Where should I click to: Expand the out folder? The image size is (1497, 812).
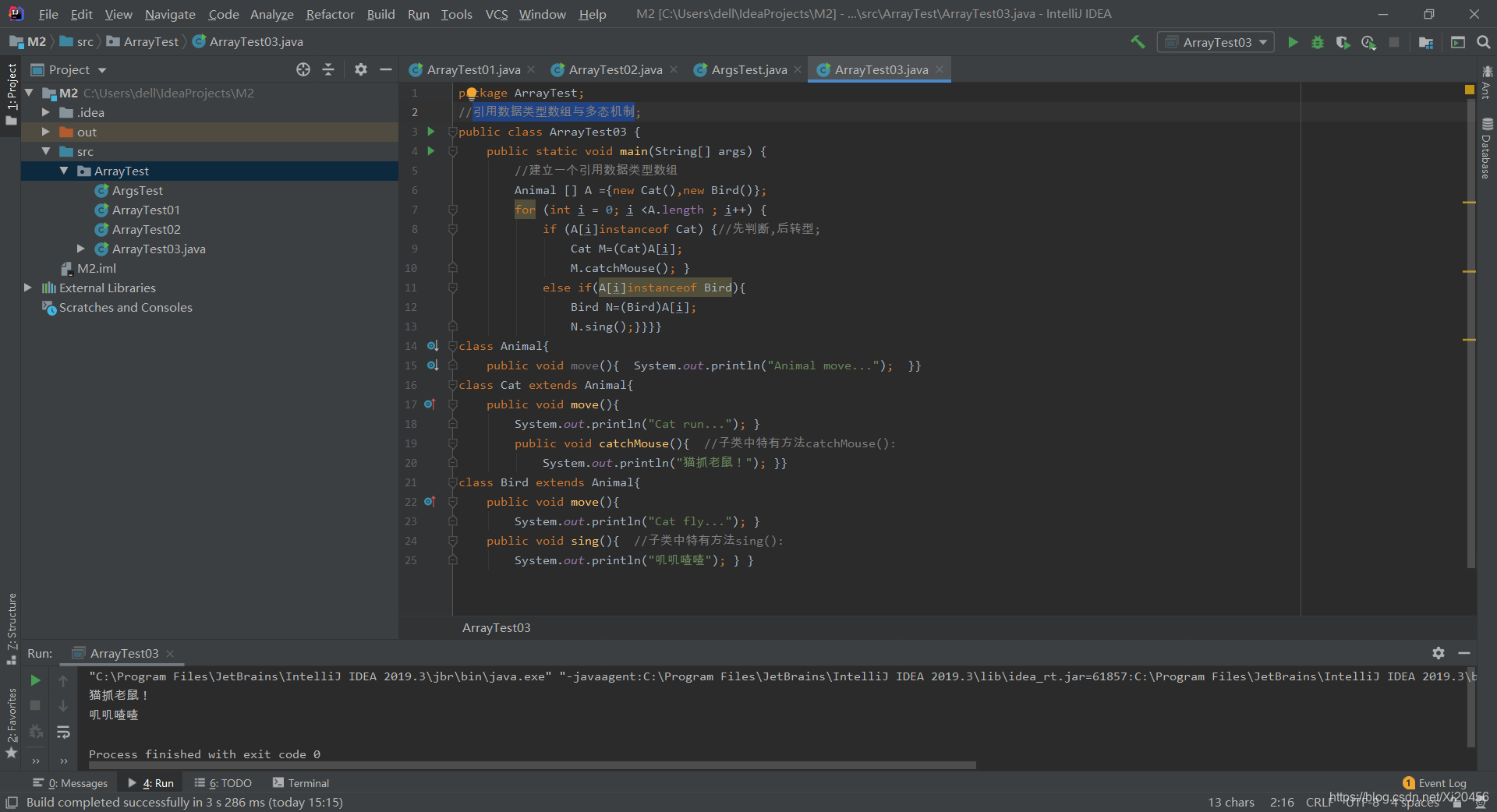[46, 132]
